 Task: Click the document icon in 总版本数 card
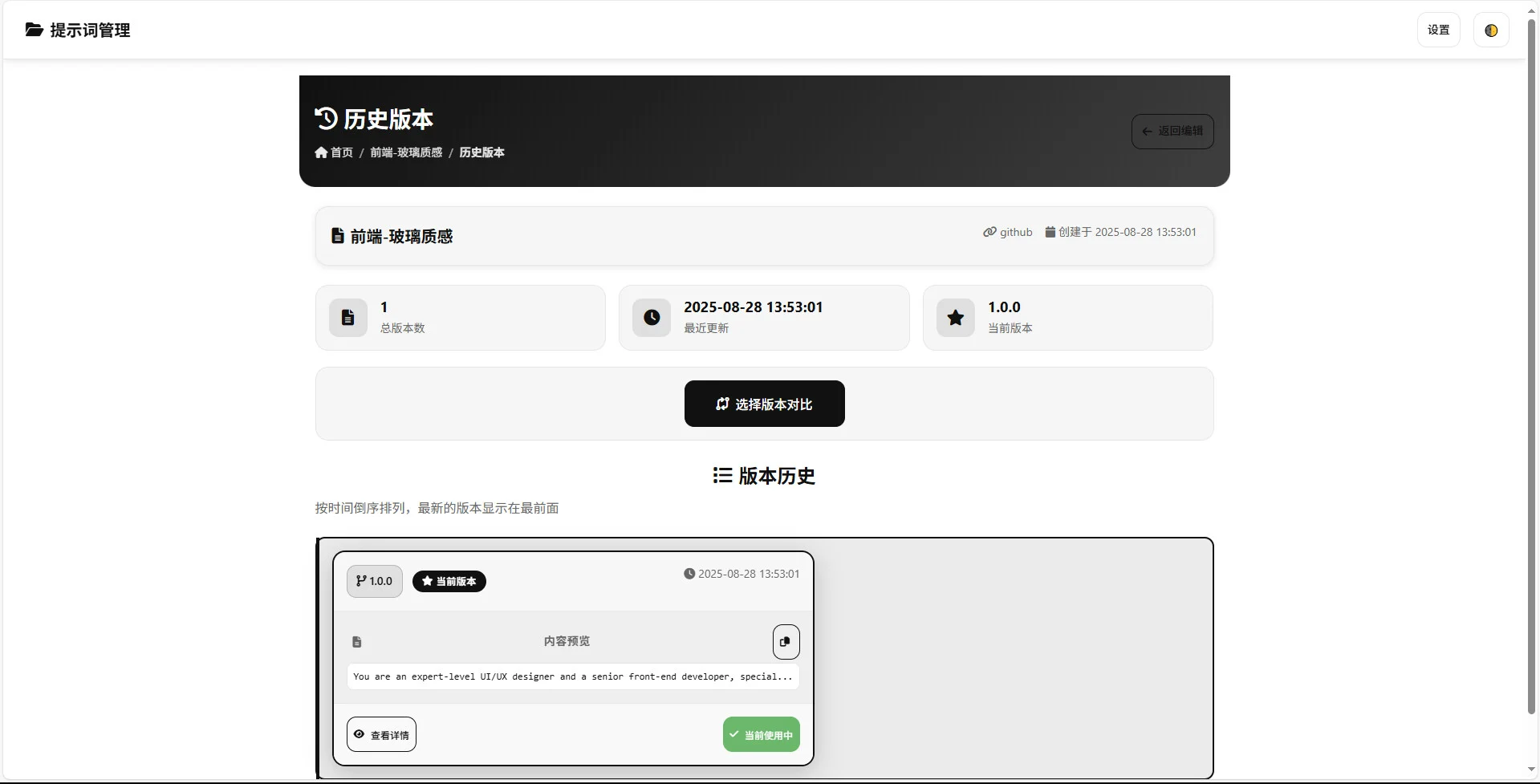click(x=348, y=318)
